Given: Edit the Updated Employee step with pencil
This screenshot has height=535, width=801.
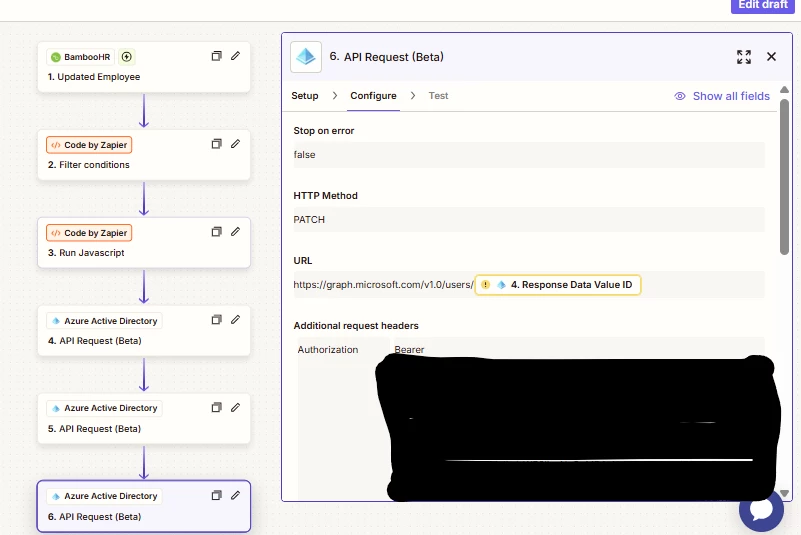Looking at the screenshot, I should coord(235,56).
